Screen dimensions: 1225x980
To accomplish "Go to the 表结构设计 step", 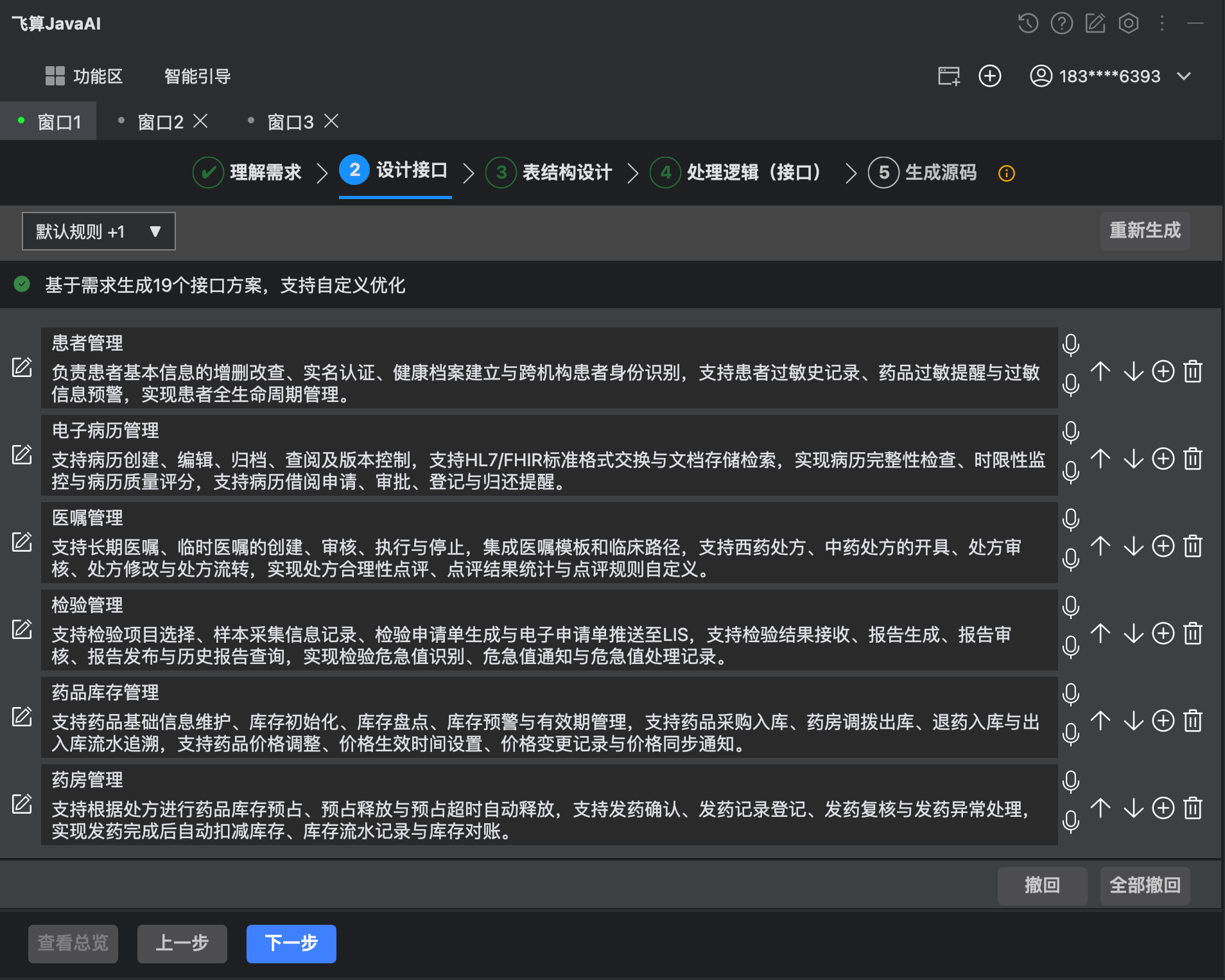I will (x=549, y=172).
